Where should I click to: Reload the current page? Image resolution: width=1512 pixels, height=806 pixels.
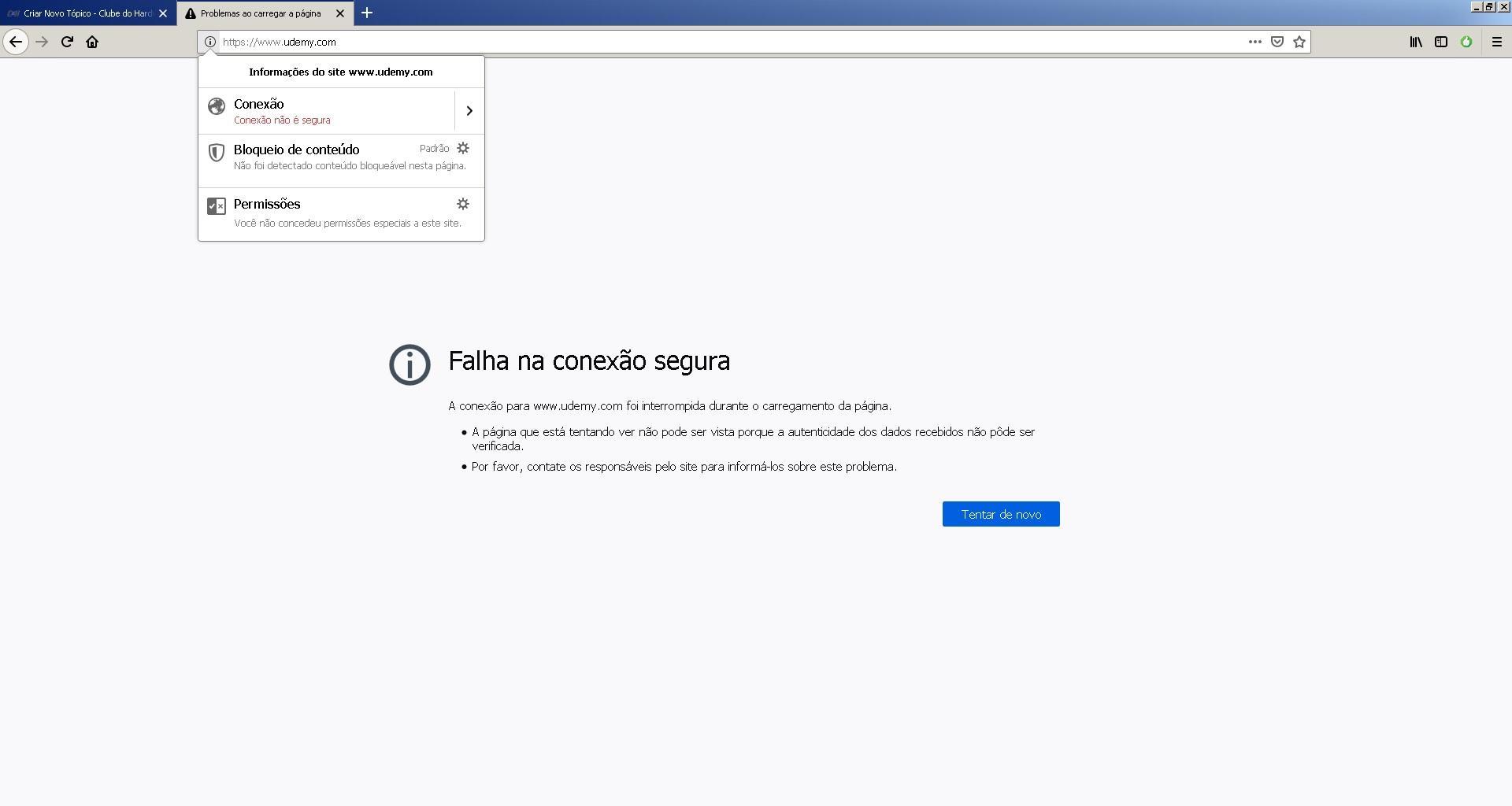(x=67, y=42)
